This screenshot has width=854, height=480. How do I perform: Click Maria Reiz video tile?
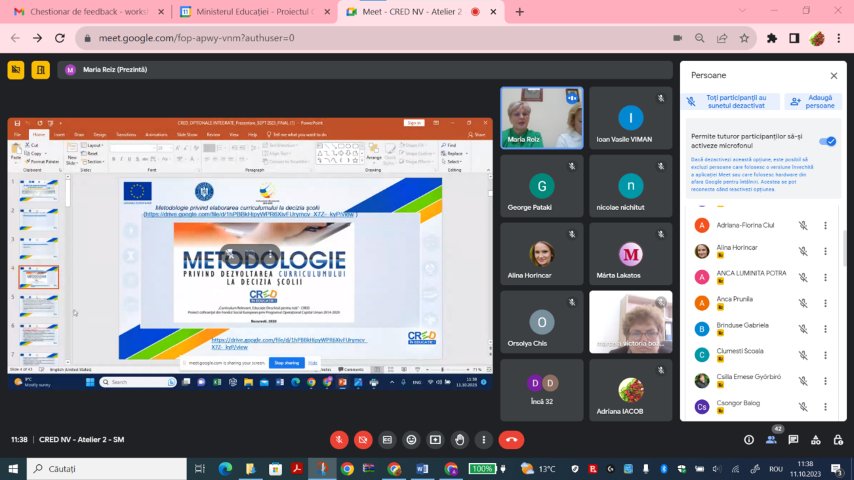pyautogui.click(x=541, y=117)
